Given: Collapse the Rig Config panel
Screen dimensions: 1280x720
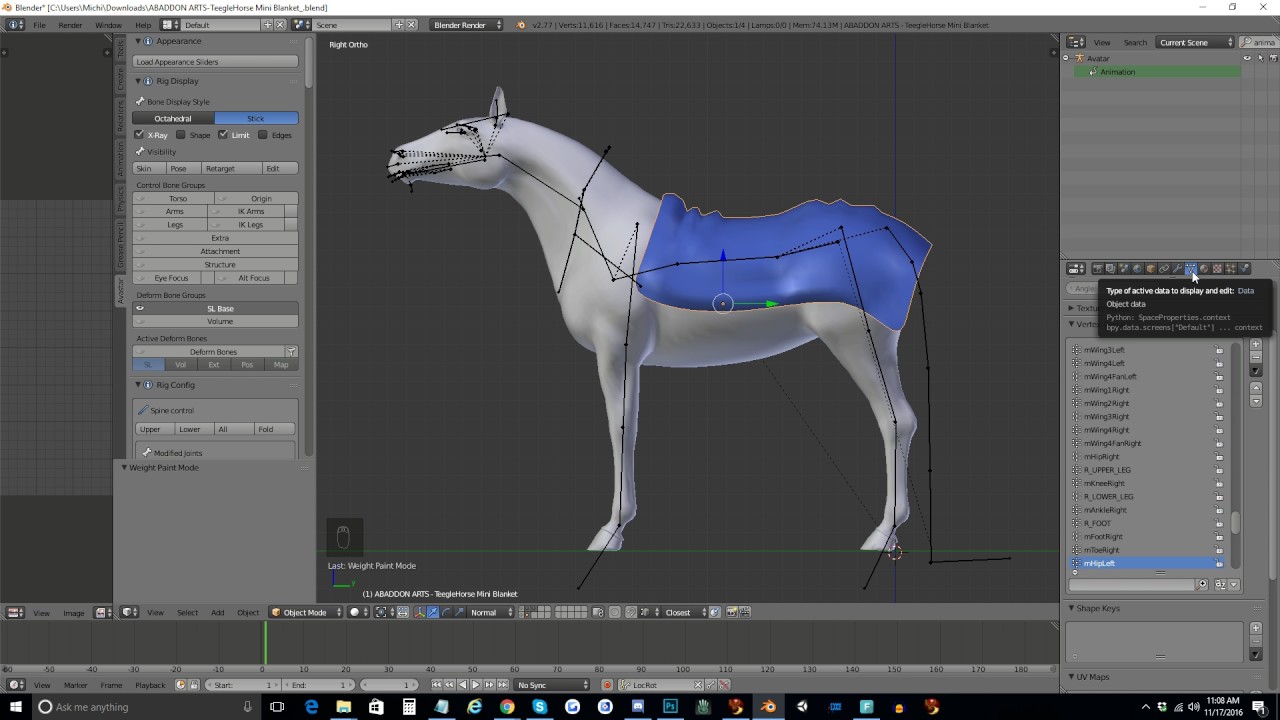Looking at the screenshot, I should click(x=138, y=385).
